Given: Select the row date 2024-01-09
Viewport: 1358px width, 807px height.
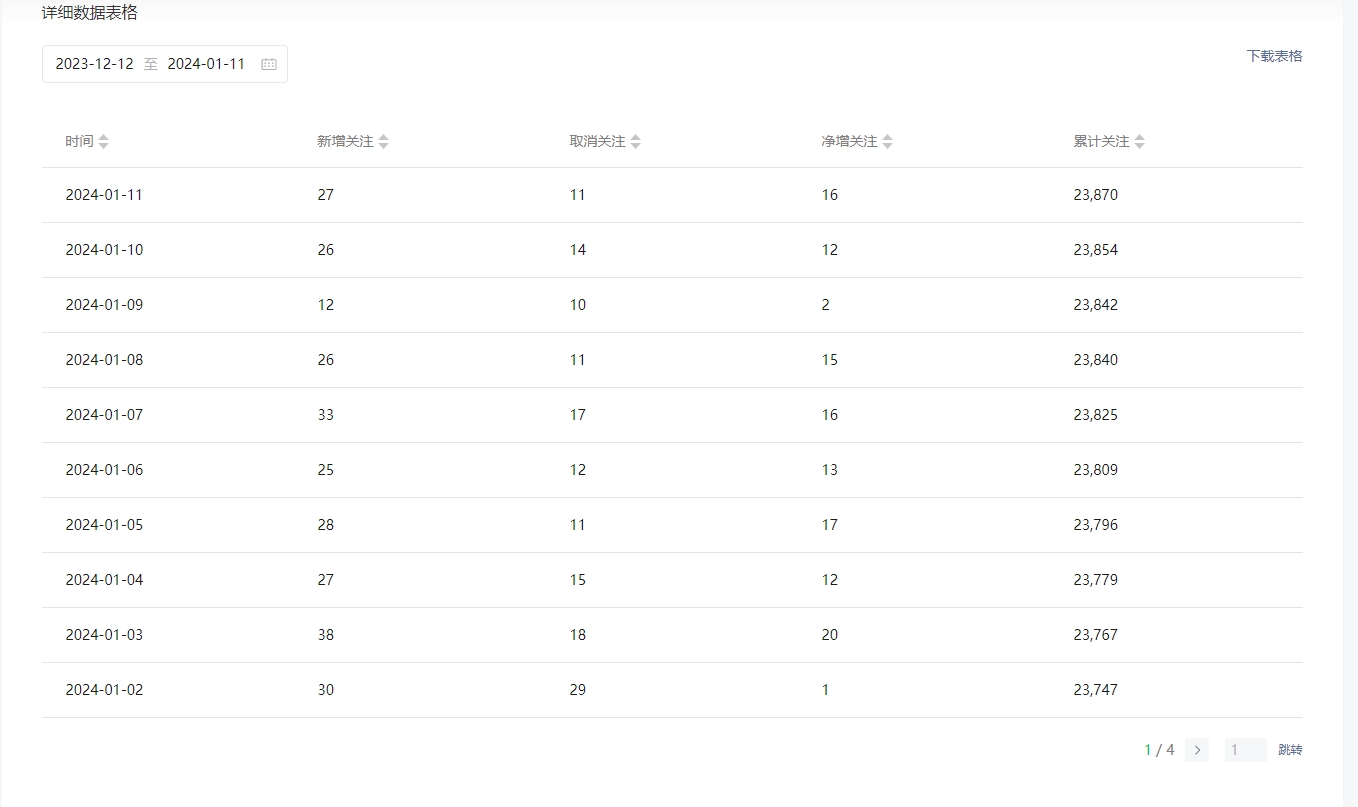Looking at the screenshot, I should [104, 305].
